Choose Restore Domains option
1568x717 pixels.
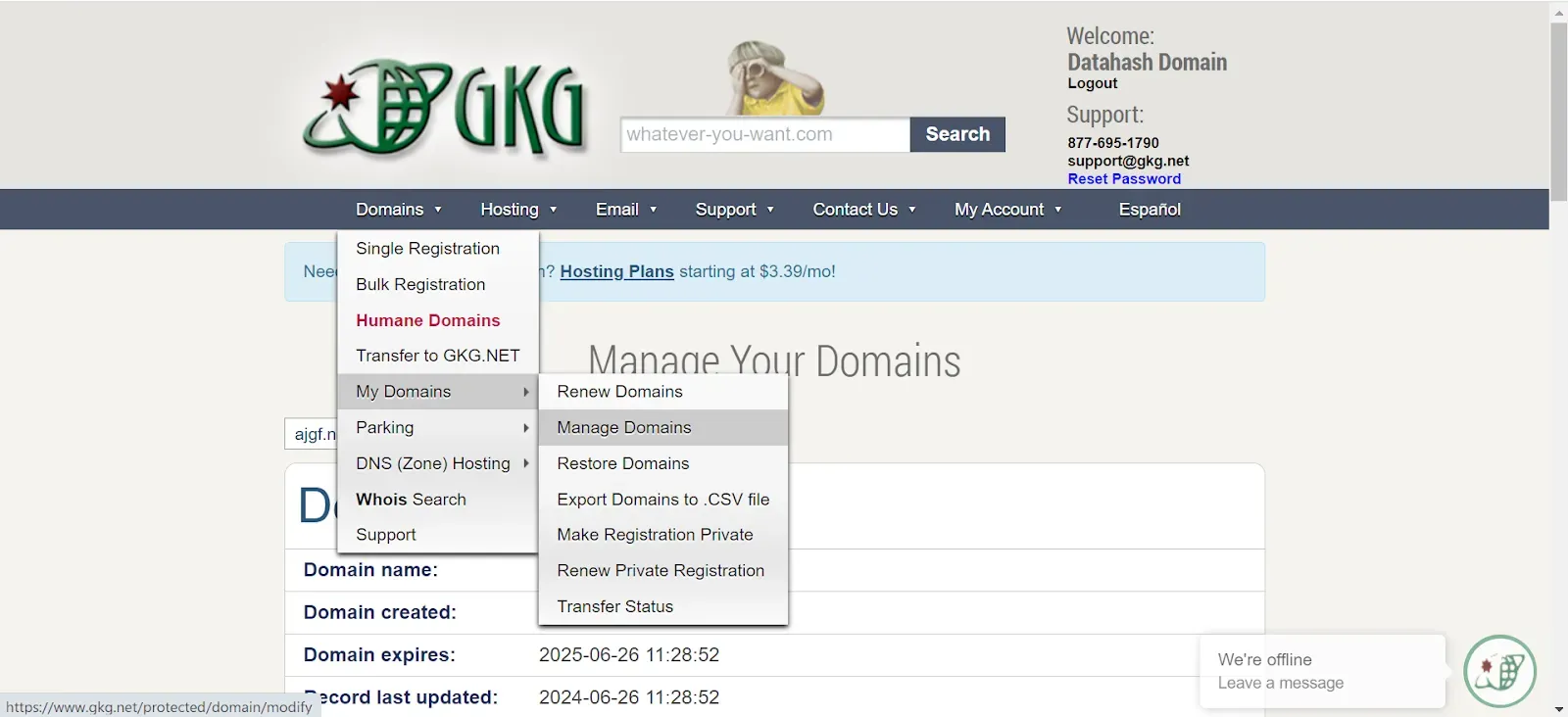tap(663, 463)
